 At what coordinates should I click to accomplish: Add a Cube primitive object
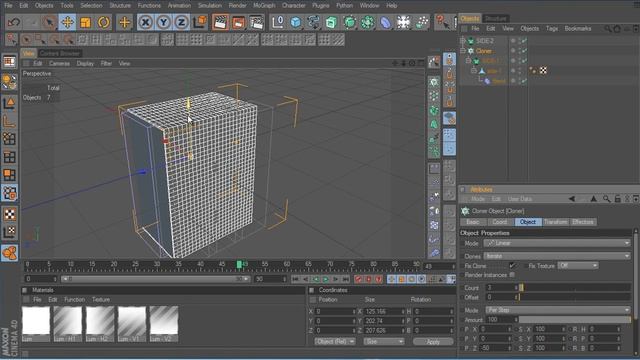click(x=296, y=22)
